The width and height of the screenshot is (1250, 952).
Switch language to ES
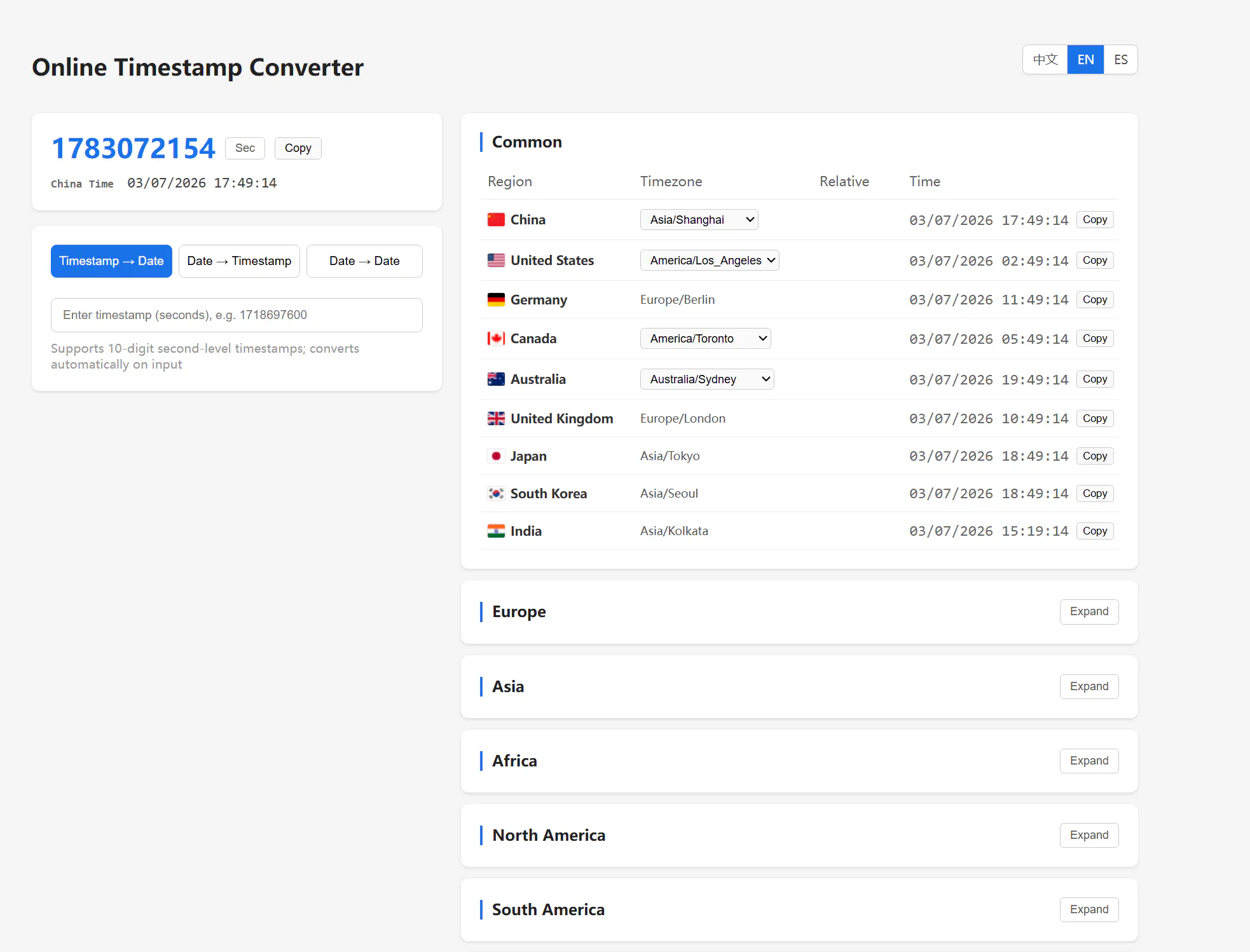(x=1120, y=60)
